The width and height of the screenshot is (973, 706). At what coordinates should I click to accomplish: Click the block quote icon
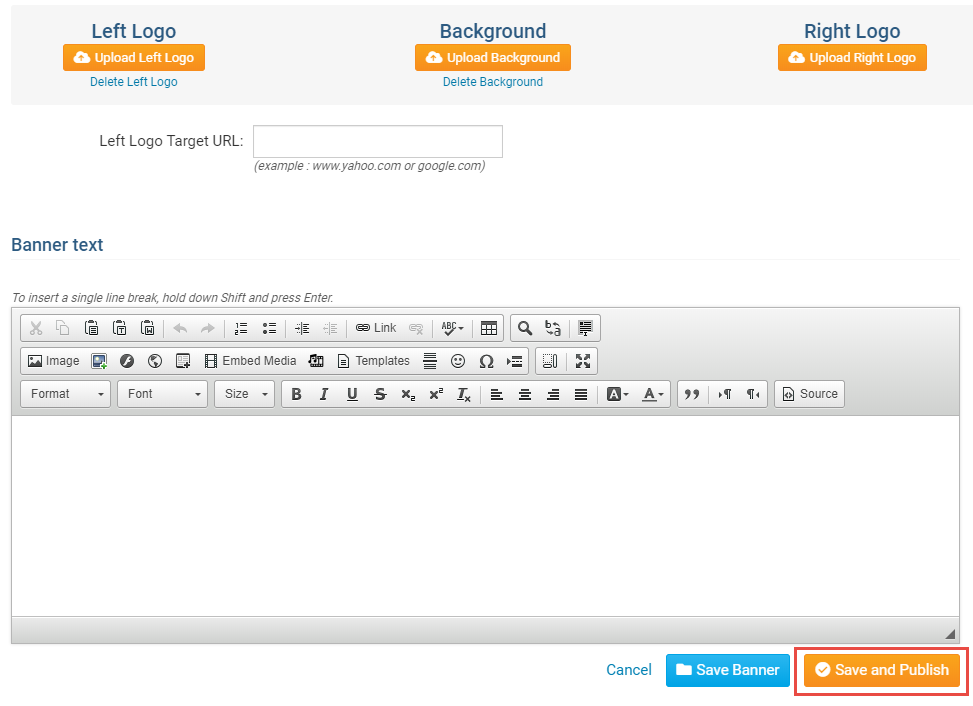point(690,394)
